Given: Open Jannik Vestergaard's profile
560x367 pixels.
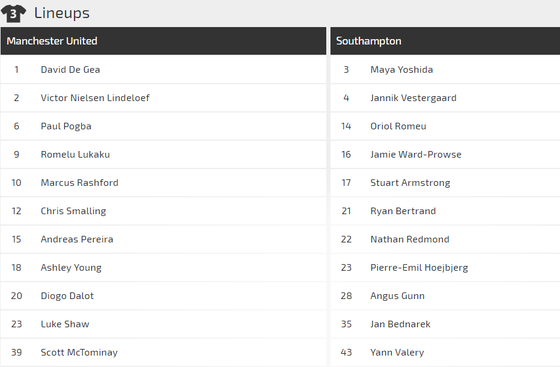Looking at the screenshot, I should click(413, 98).
